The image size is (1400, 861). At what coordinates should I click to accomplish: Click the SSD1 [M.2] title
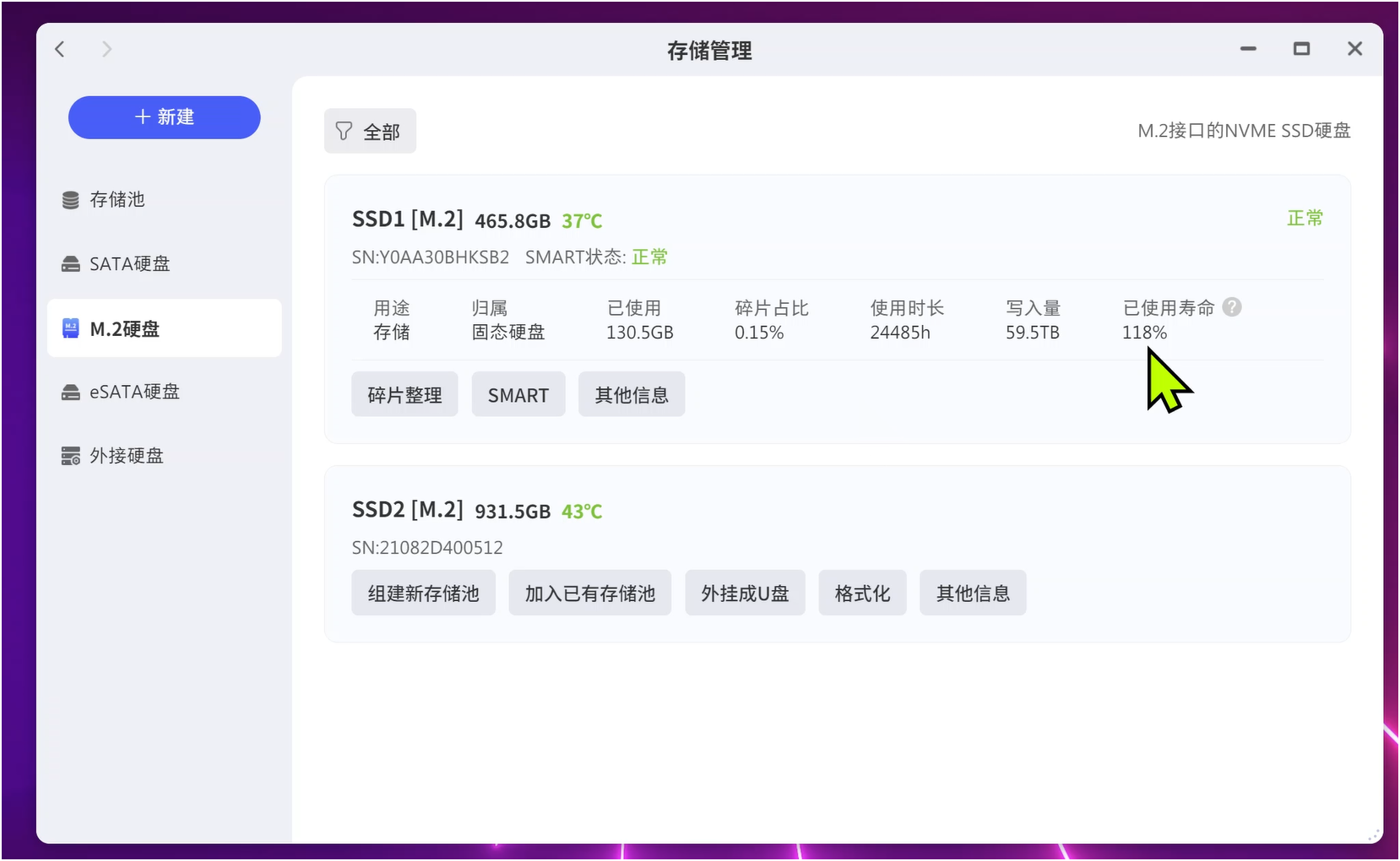point(408,219)
